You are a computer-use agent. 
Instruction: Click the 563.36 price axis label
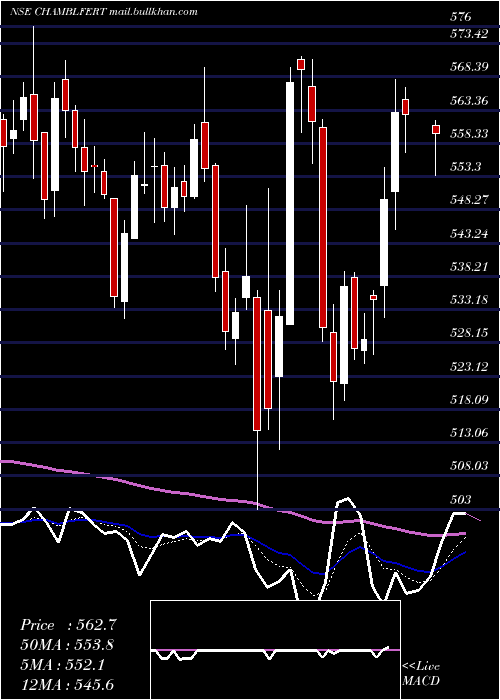(x=469, y=100)
